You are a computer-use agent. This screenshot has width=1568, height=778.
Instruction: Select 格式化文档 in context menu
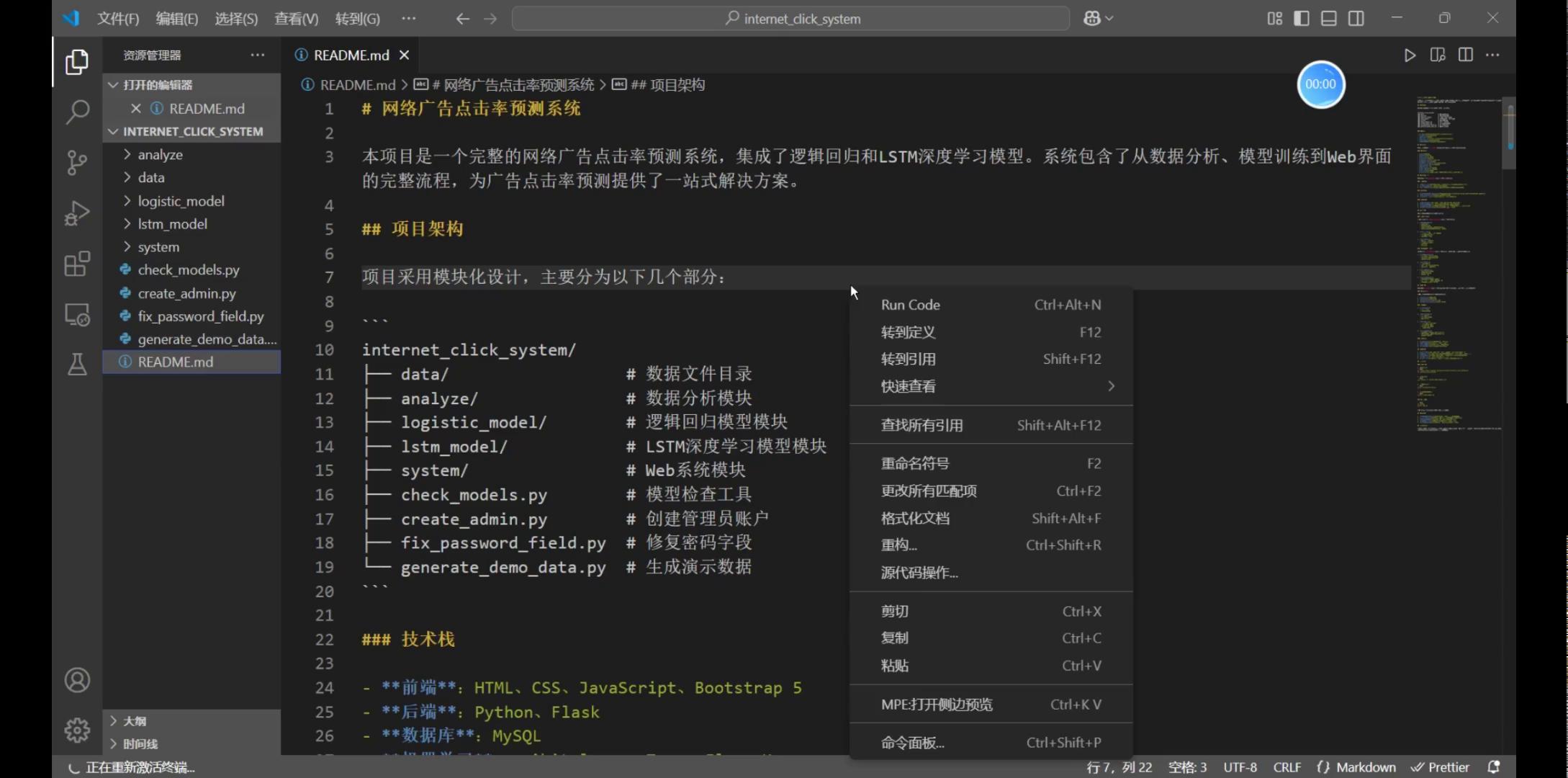(x=991, y=518)
